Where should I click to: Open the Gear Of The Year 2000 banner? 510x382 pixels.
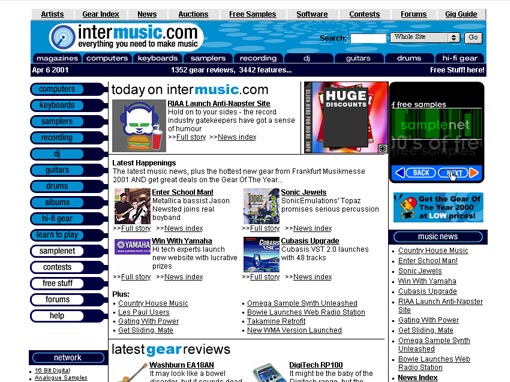[438, 207]
